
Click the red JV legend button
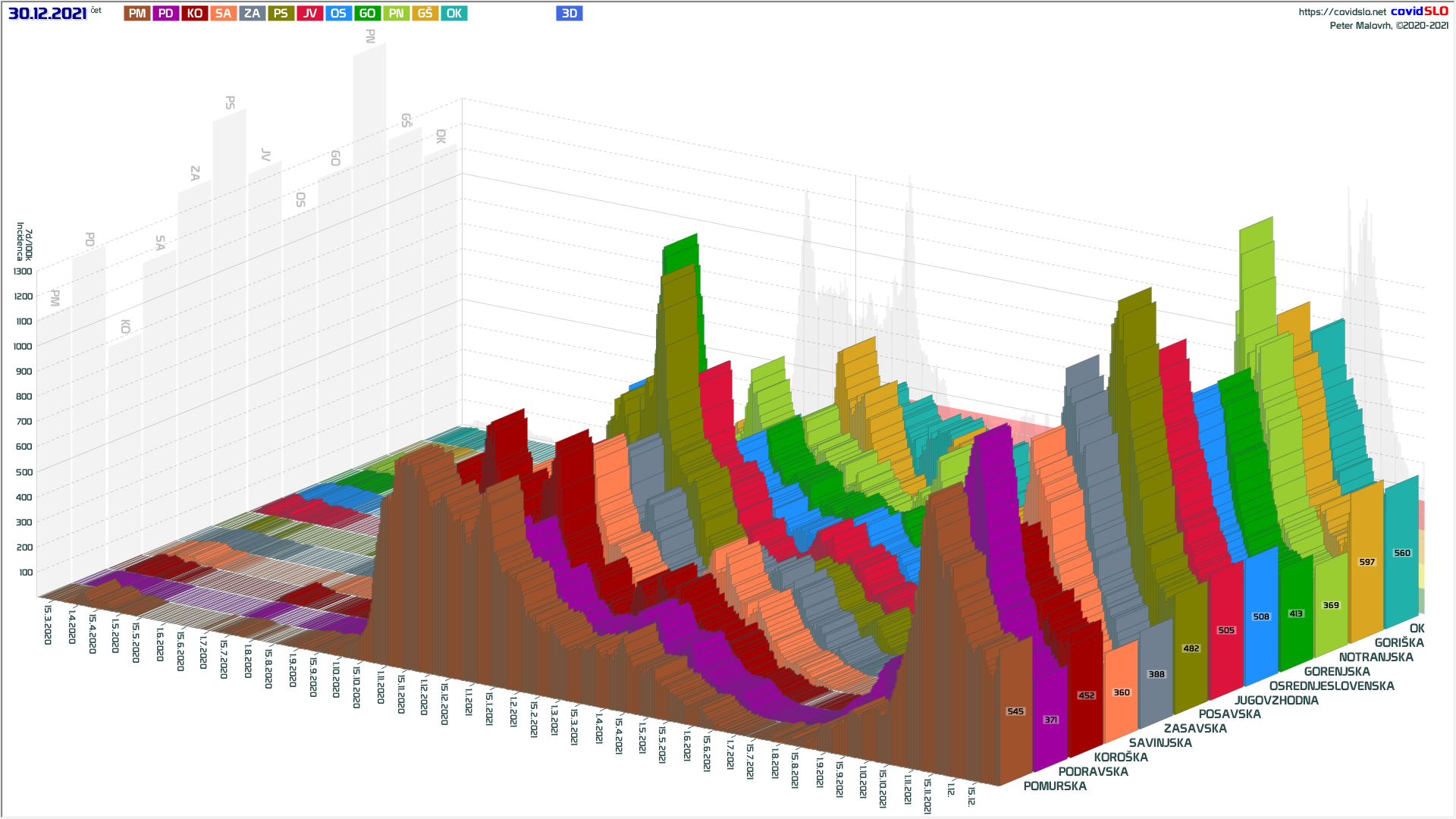tap(309, 14)
